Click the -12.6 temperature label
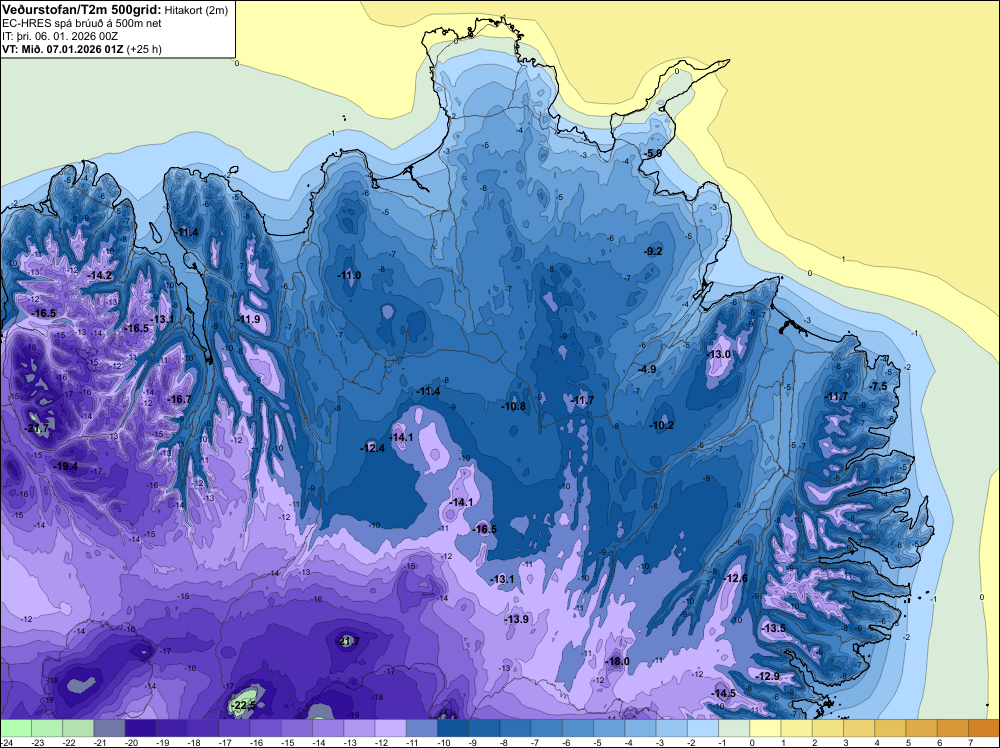The width and height of the screenshot is (1000, 748). [x=737, y=578]
